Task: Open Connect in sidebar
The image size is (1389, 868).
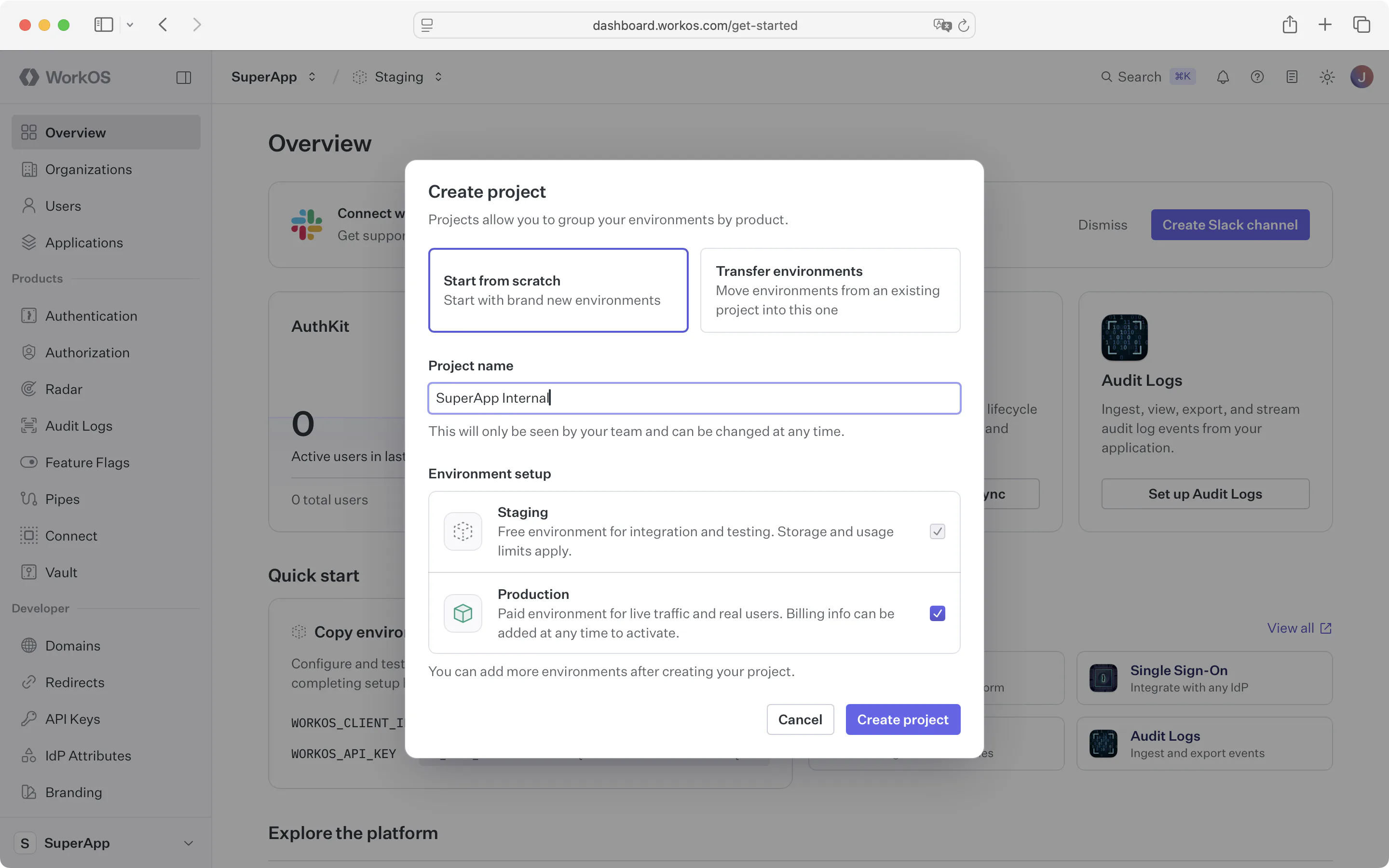Action: [106, 536]
